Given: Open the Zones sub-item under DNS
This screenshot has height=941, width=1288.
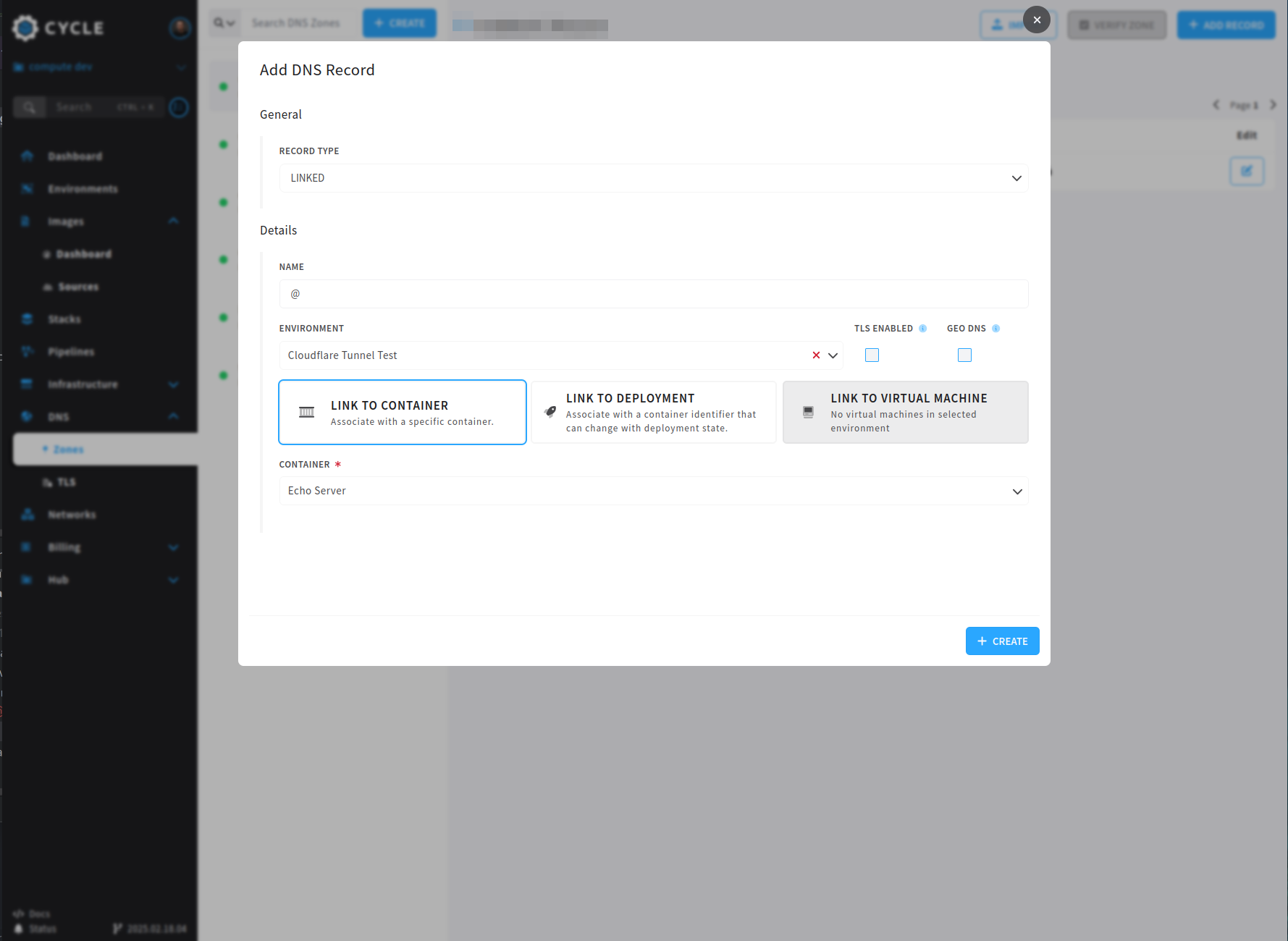Looking at the screenshot, I should pyautogui.click(x=105, y=450).
